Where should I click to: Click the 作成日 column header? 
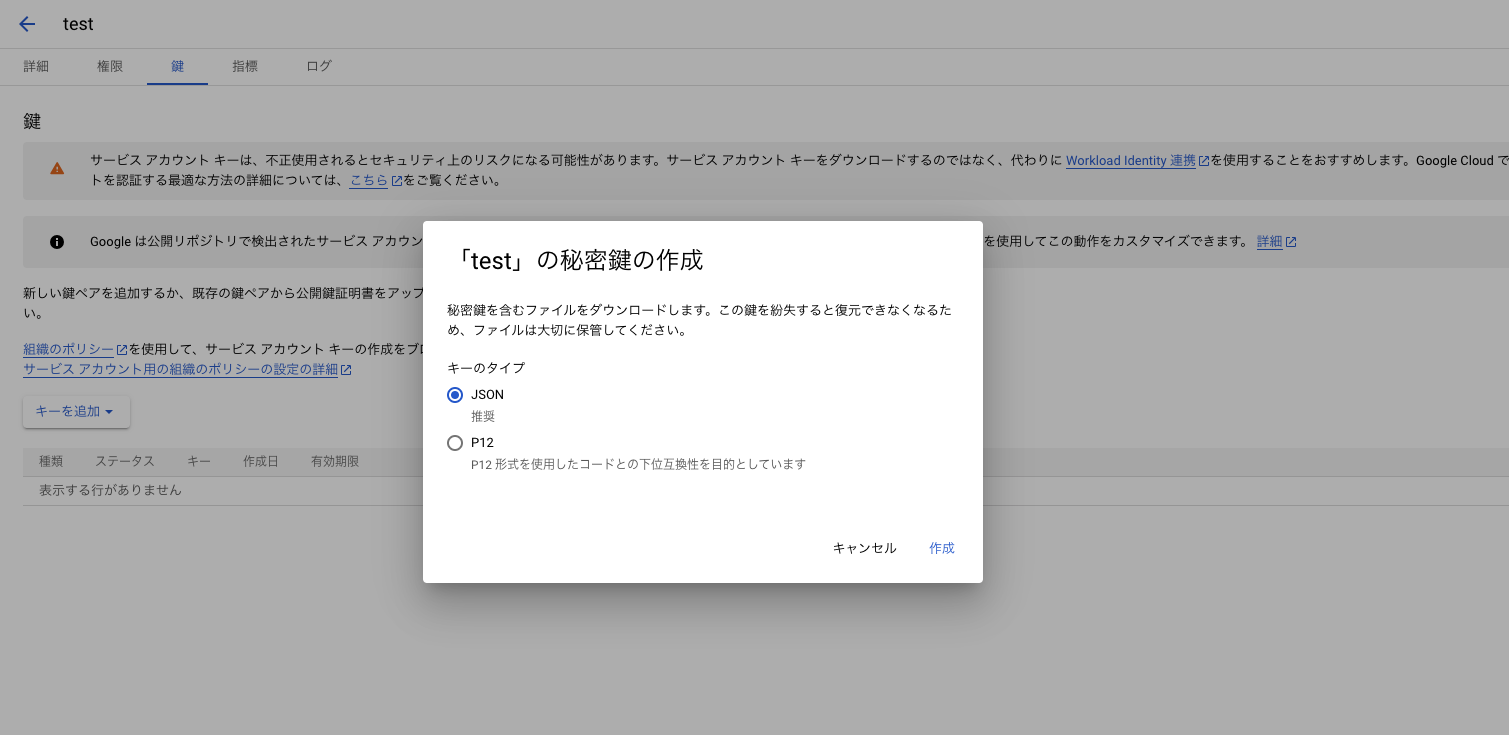click(260, 462)
